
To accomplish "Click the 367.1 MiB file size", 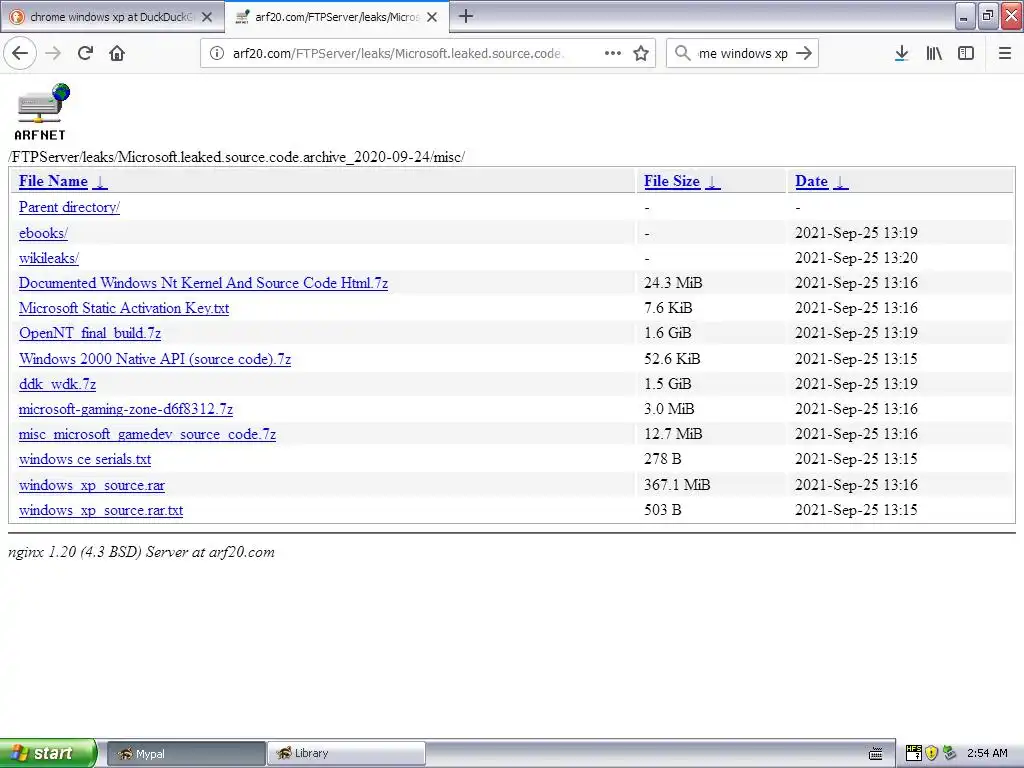I will click(x=677, y=485).
